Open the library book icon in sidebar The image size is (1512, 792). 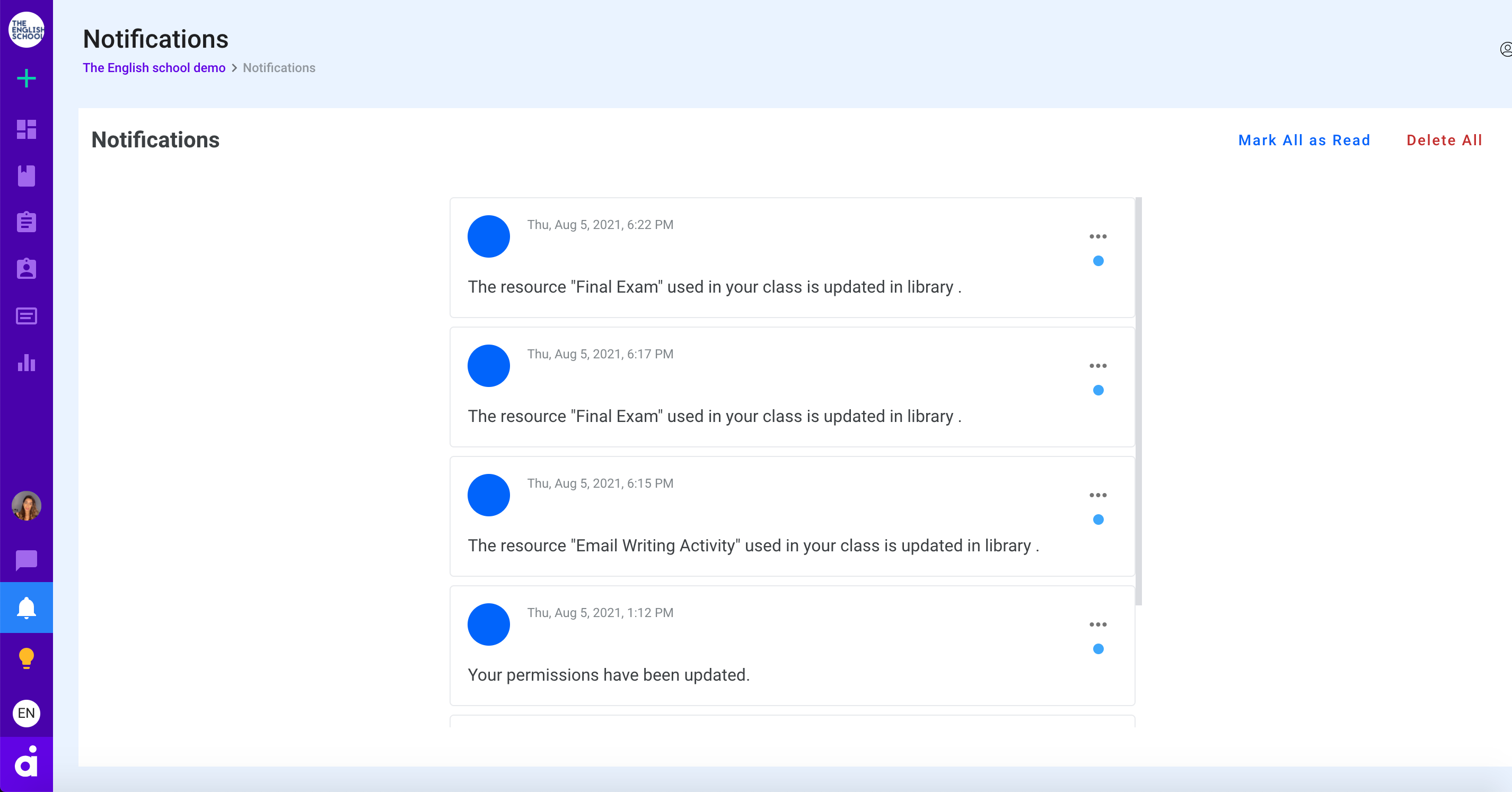pos(27,175)
